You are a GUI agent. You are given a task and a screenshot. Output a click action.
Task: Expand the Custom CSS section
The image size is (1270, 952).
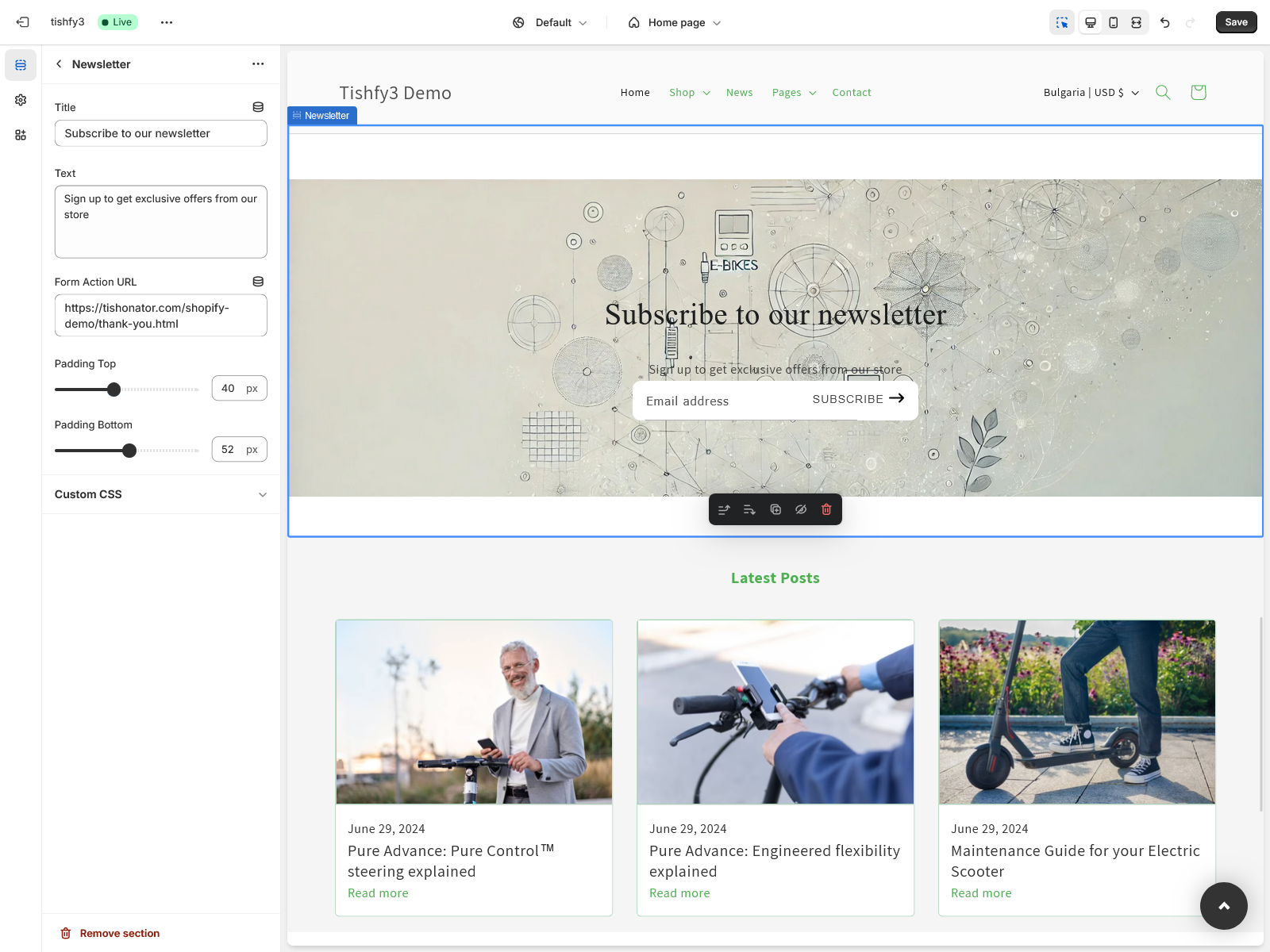tap(160, 494)
